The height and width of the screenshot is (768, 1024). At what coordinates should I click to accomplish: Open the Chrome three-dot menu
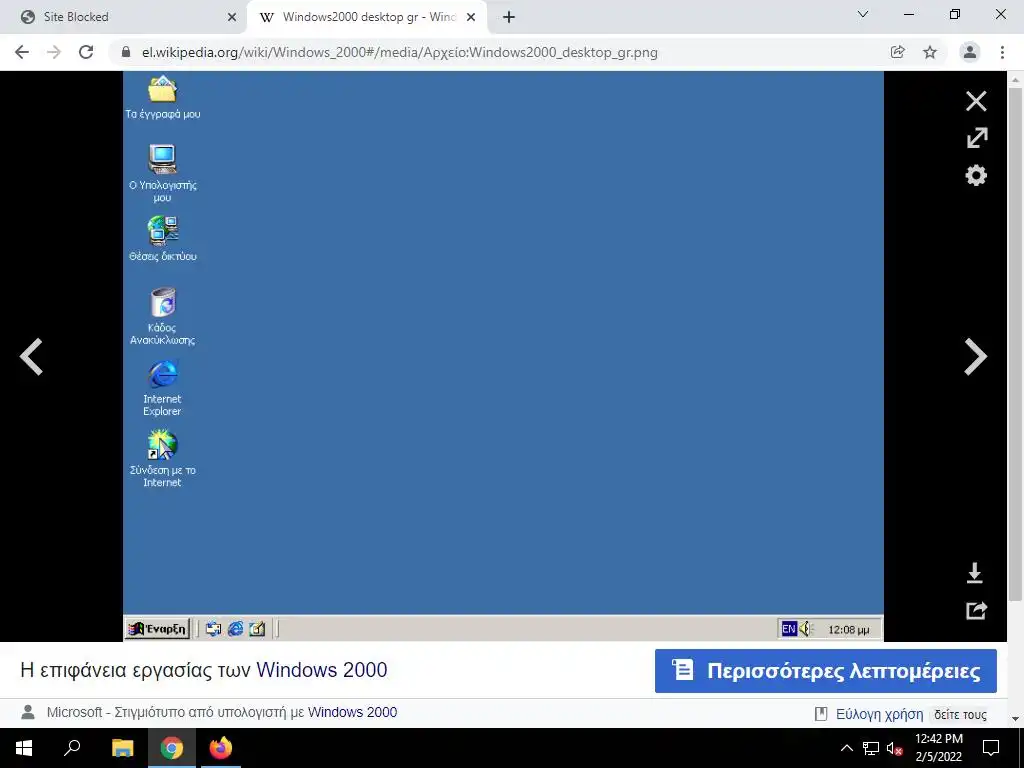1002,52
